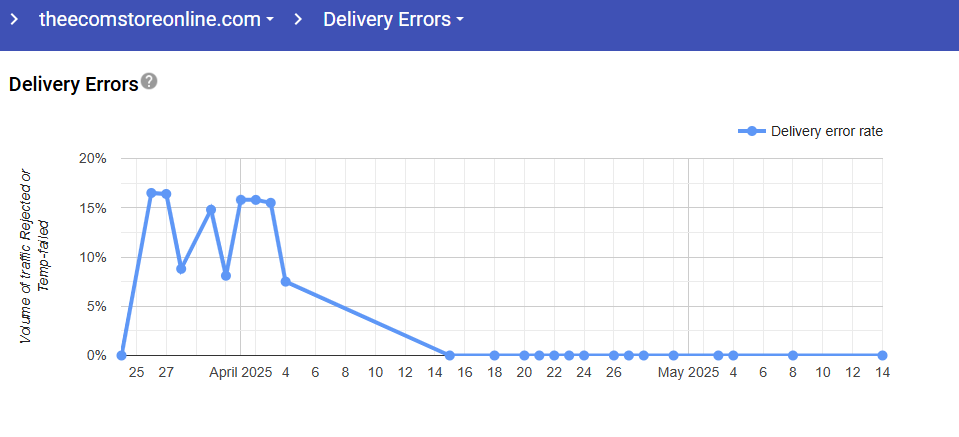Expand the Delivery Errors report dropdown
This screenshot has width=959, height=437.
393,20
